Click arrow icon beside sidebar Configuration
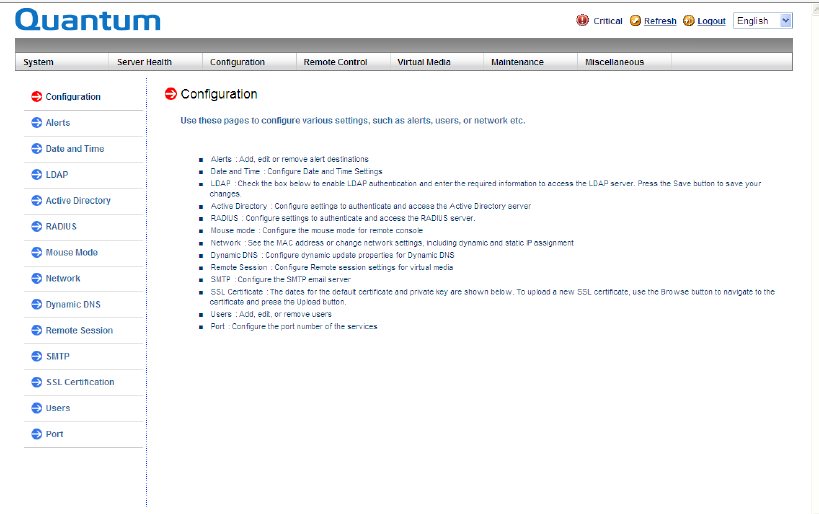The image size is (819, 514). point(37,97)
